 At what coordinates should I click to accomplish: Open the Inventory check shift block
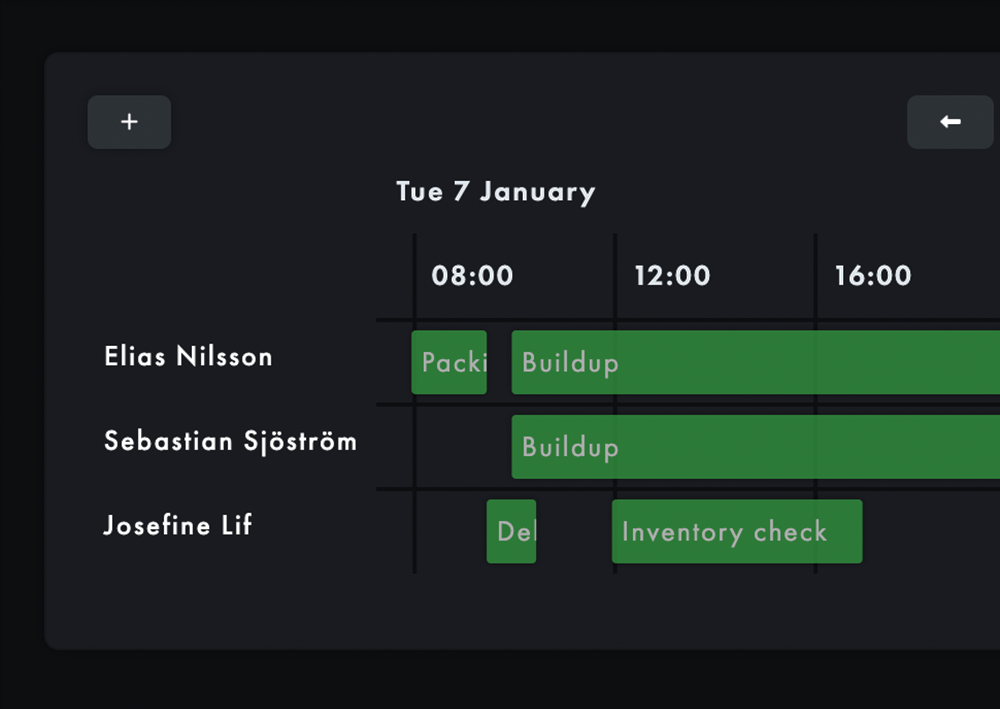(x=737, y=531)
